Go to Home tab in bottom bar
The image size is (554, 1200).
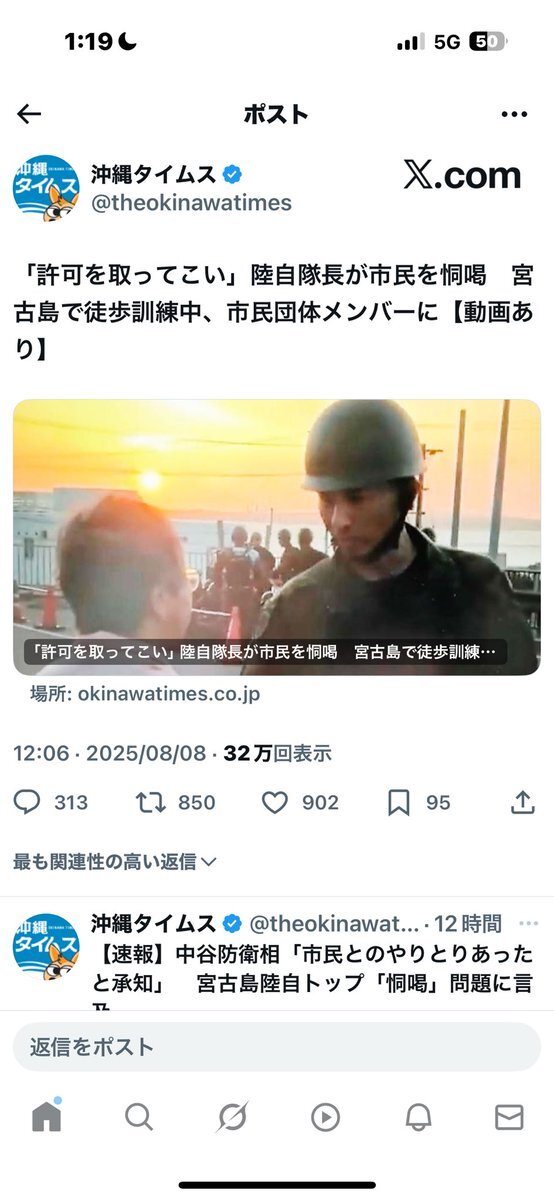(x=46, y=1115)
